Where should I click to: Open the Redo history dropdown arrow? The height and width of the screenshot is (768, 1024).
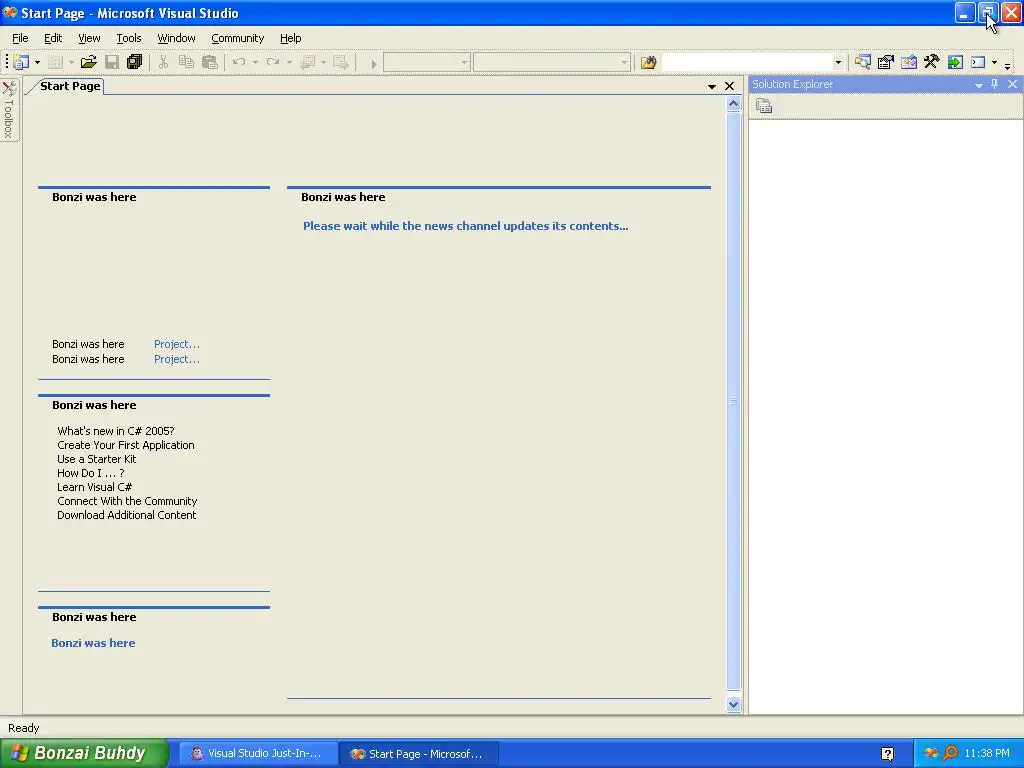[x=289, y=63]
